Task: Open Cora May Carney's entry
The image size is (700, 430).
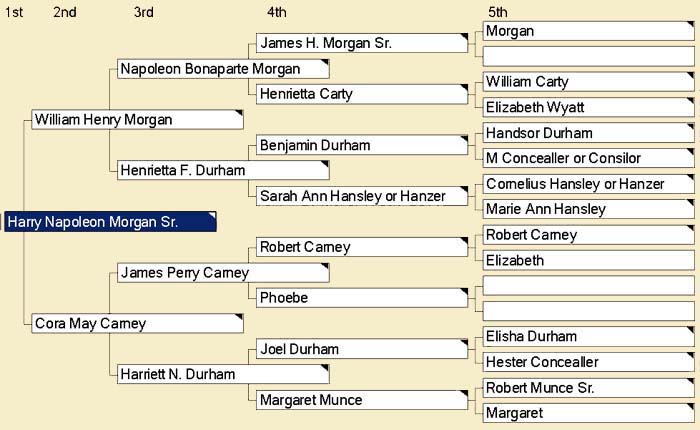Action: 138,323
